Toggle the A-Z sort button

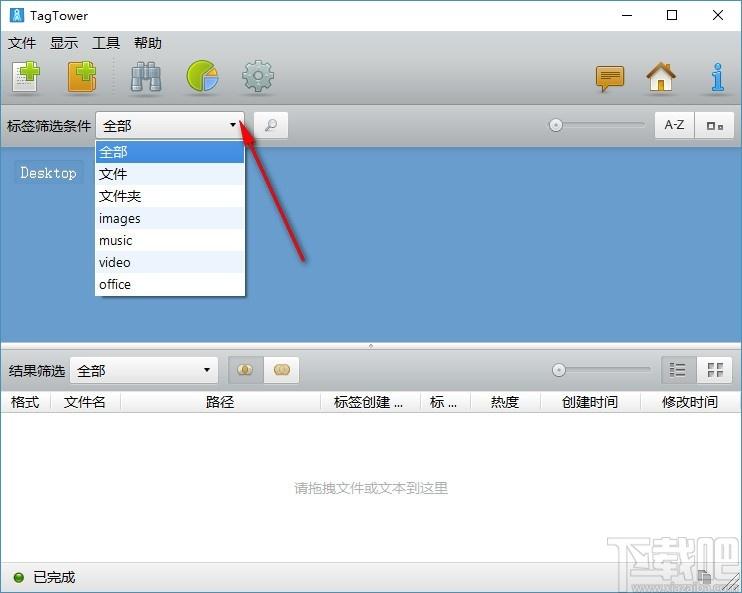click(x=675, y=126)
